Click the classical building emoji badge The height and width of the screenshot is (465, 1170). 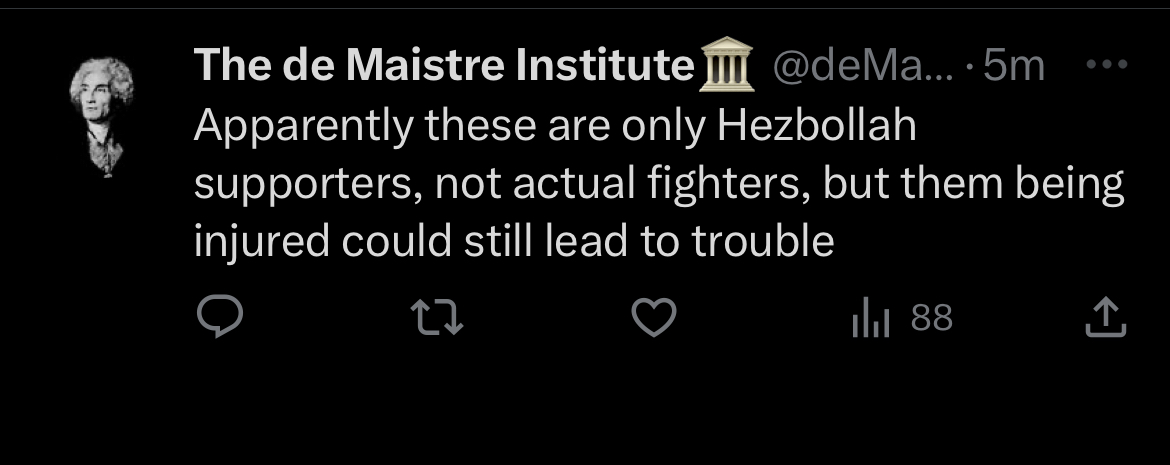725,68
